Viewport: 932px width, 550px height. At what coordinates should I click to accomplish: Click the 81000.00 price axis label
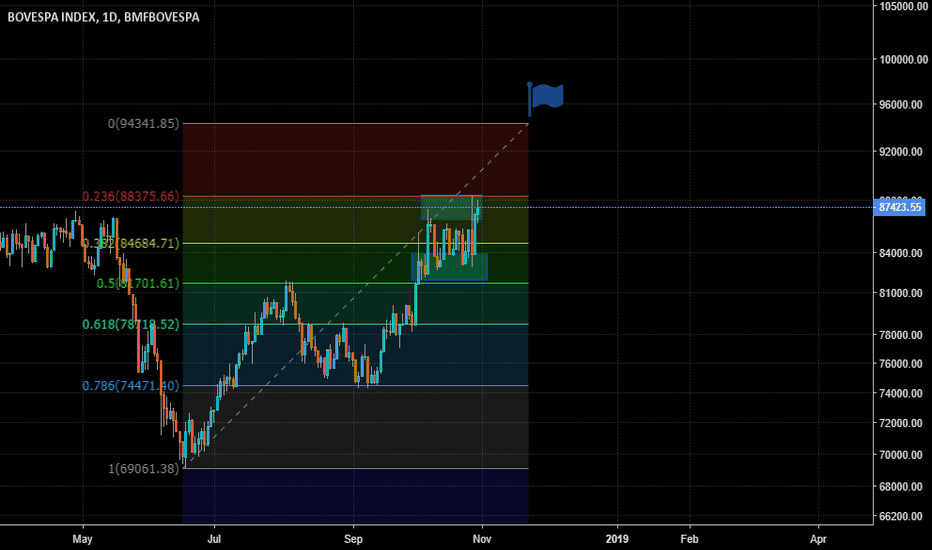901,293
